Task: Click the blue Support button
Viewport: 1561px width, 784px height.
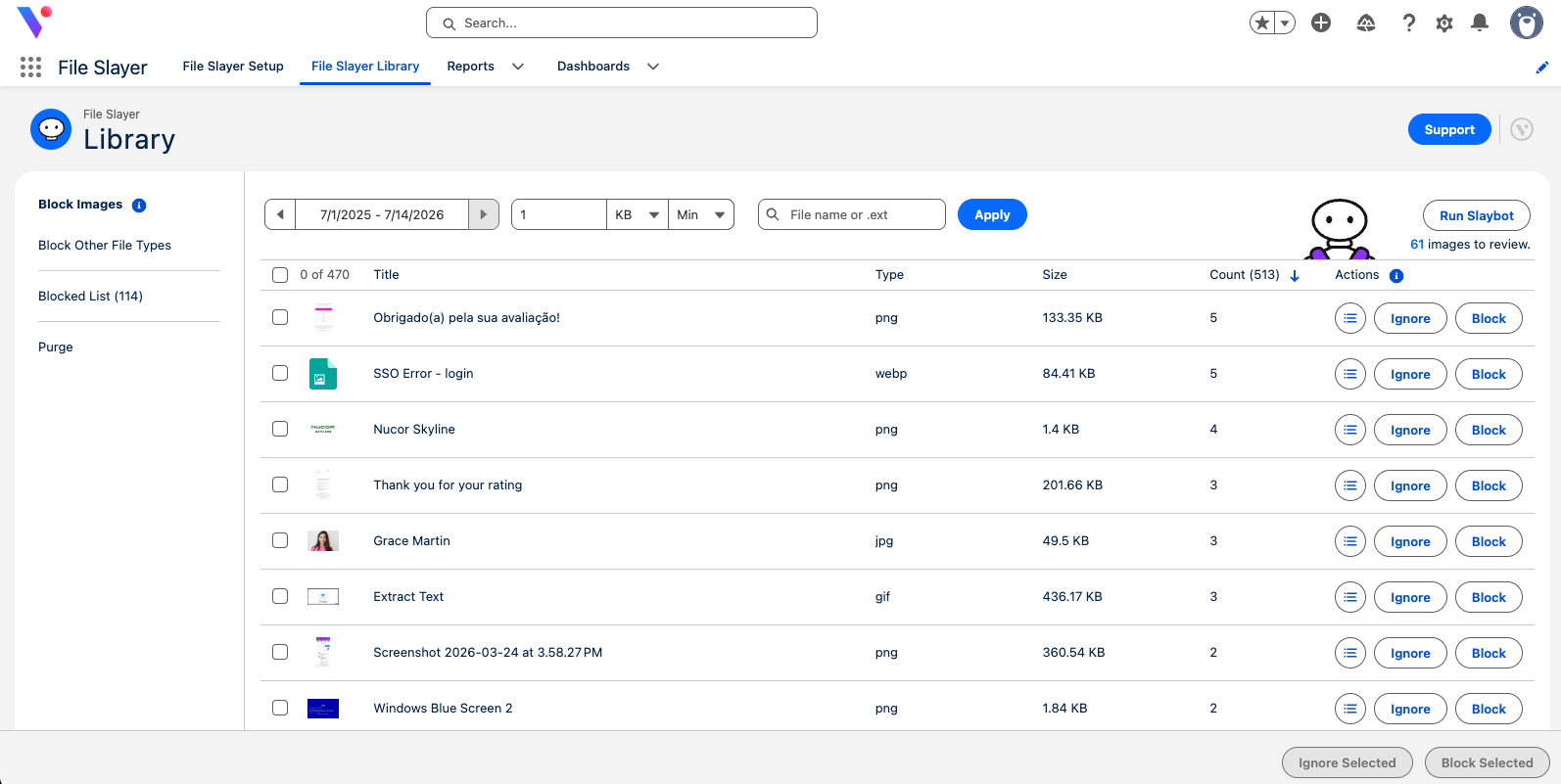Action: pyautogui.click(x=1449, y=129)
